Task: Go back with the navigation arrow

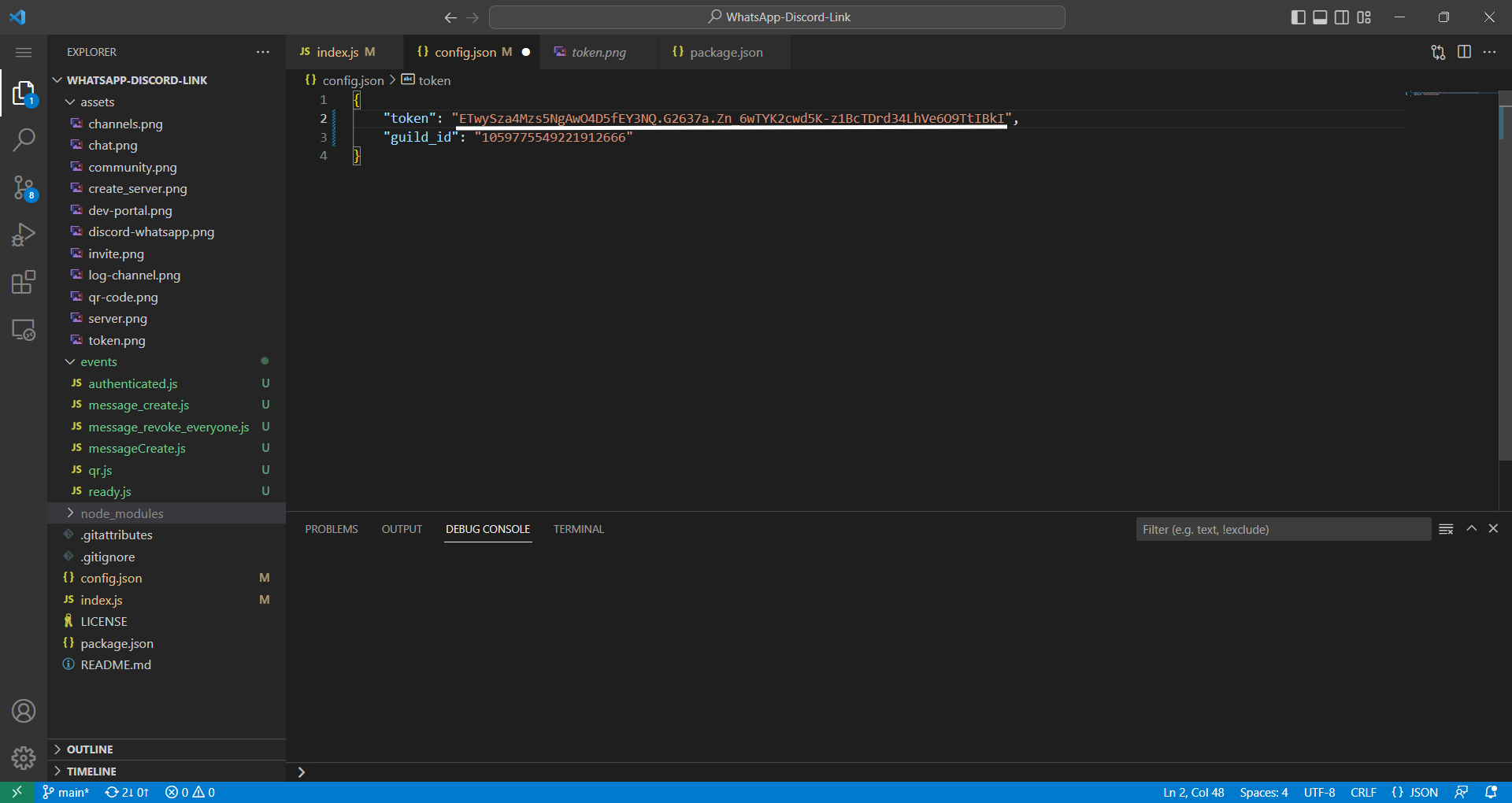Action: pyautogui.click(x=450, y=17)
